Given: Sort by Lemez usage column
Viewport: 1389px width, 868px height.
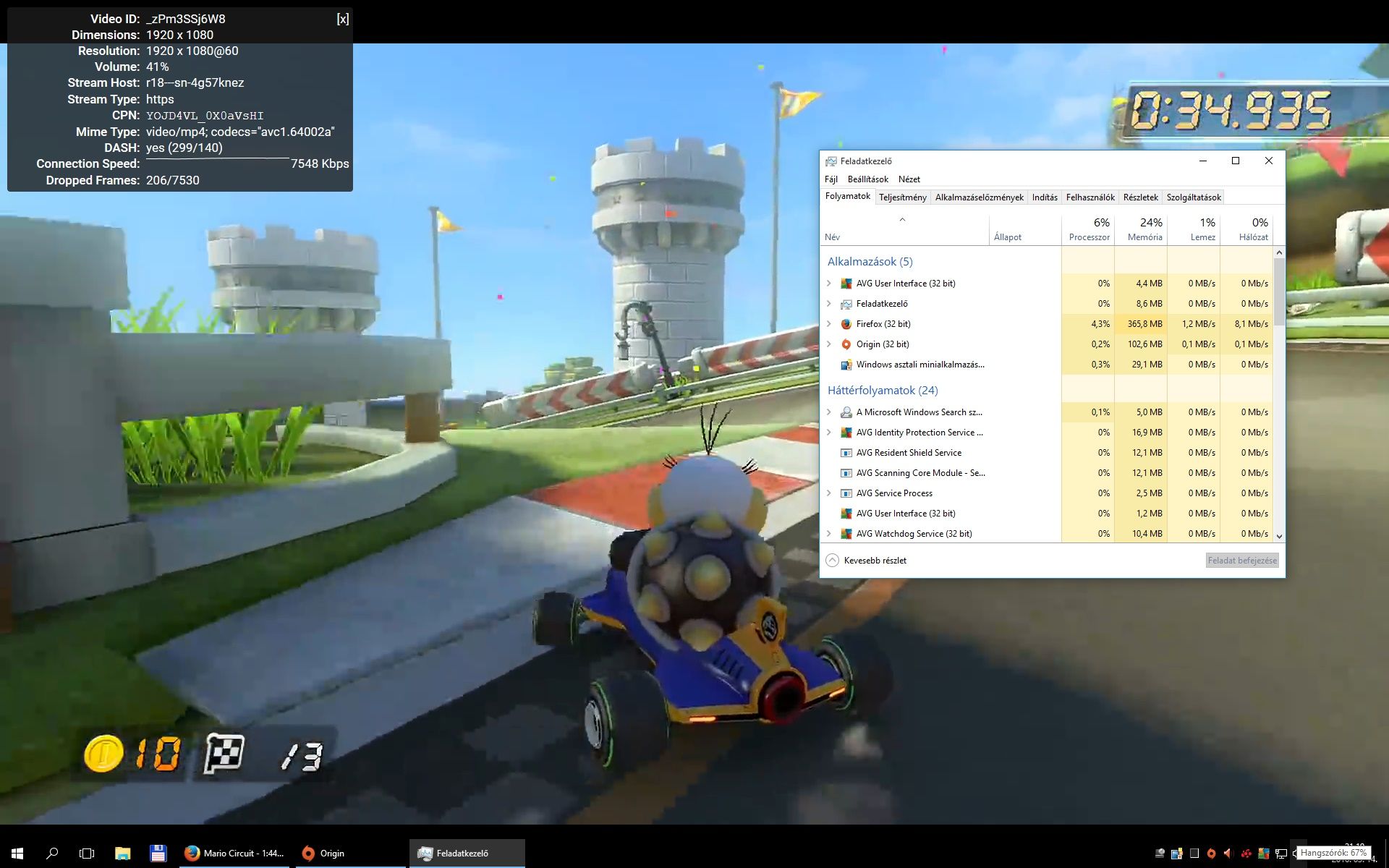Looking at the screenshot, I should click(1194, 229).
